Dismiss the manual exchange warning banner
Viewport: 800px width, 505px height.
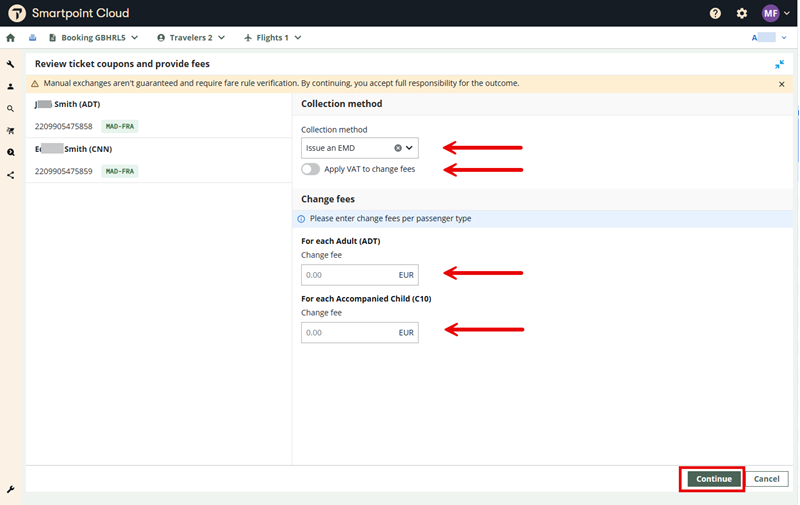point(782,84)
